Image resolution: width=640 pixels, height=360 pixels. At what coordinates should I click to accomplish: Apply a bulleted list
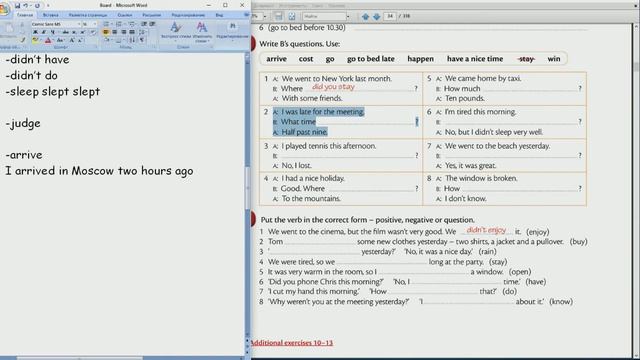106,24
